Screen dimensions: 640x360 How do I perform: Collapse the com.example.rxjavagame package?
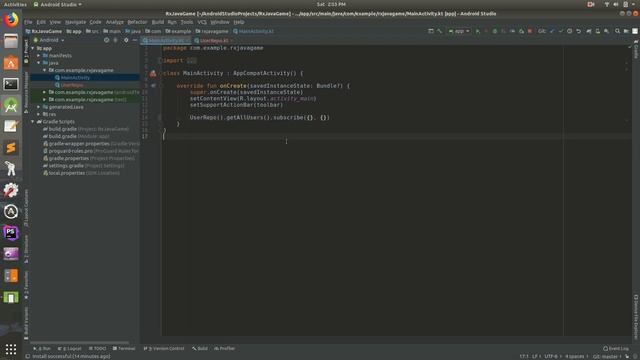click(44, 70)
